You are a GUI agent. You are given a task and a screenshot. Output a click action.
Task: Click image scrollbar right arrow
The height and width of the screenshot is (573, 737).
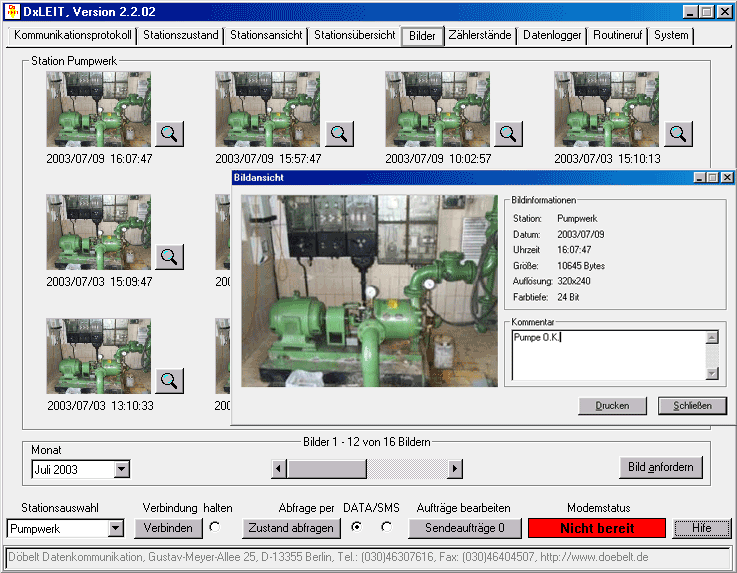click(x=455, y=469)
